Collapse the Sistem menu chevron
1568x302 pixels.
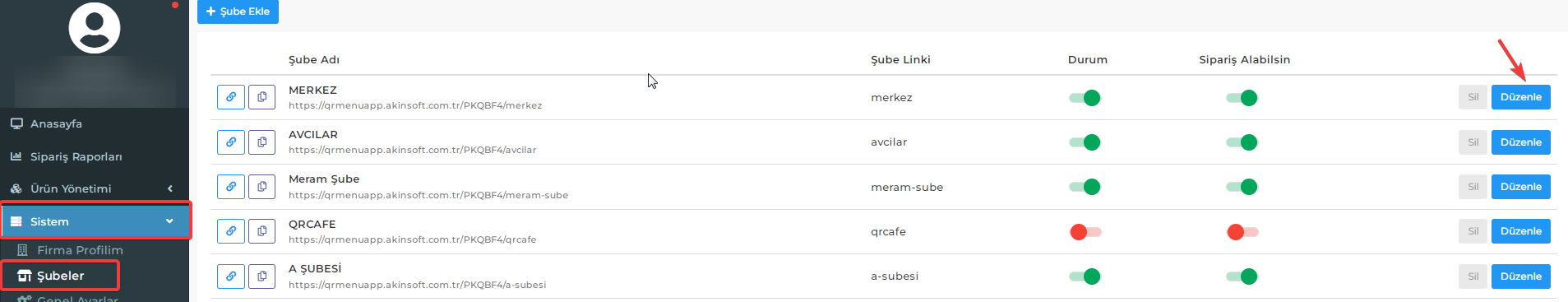[x=169, y=221]
